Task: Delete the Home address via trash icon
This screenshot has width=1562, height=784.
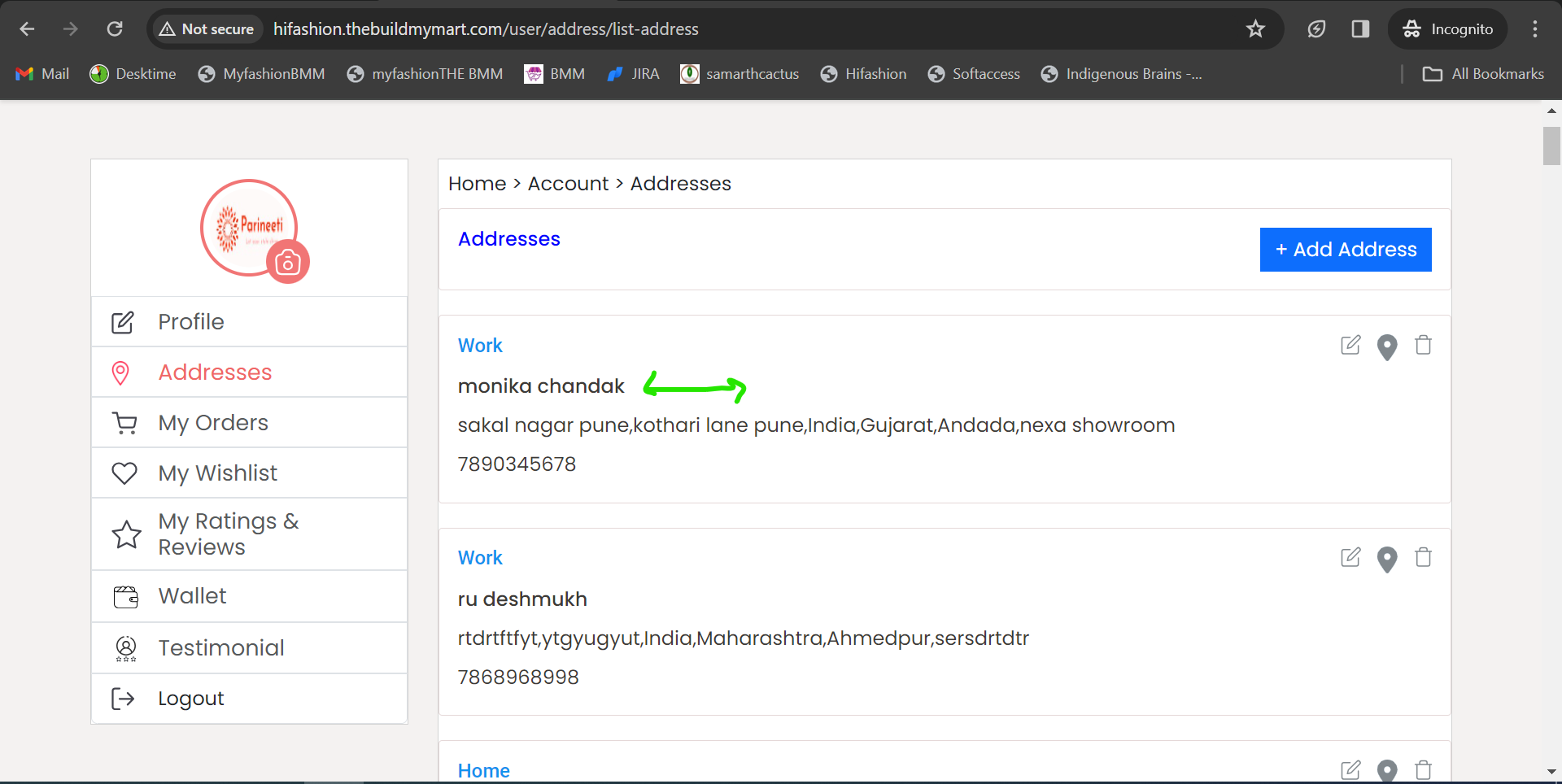Action: pos(1423,769)
